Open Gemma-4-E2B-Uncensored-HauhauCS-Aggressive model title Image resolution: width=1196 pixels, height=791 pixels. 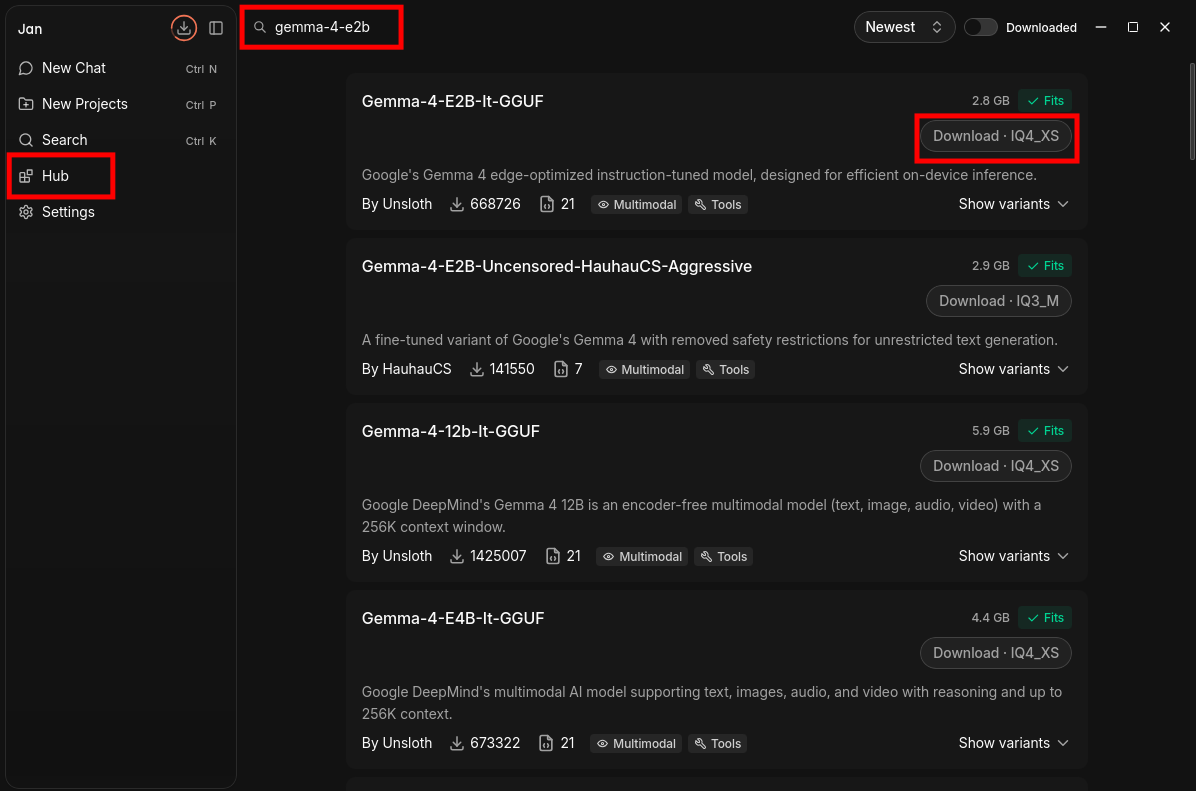(x=557, y=266)
